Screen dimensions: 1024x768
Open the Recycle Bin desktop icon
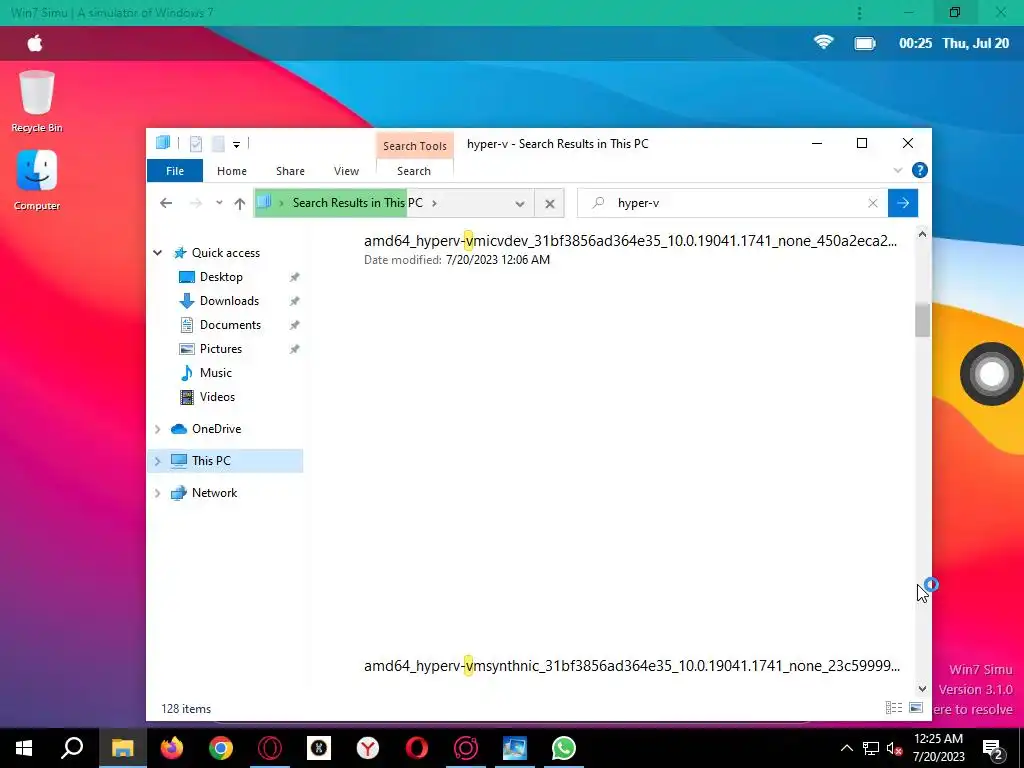click(37, 101)
